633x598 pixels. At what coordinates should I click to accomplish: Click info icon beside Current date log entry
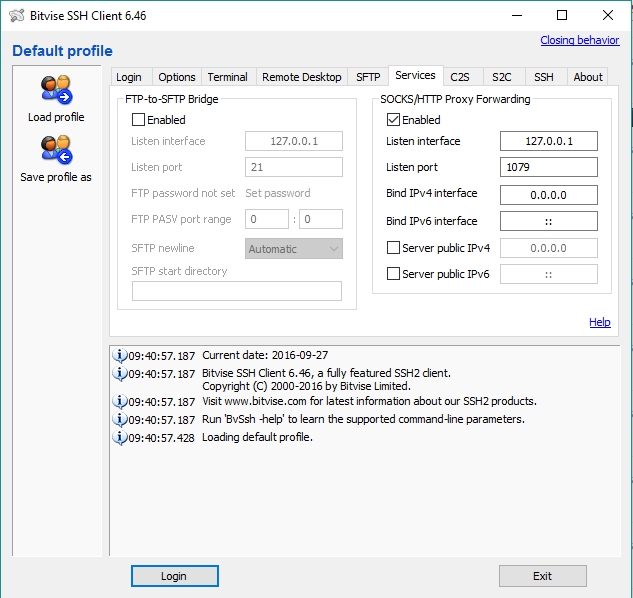(119, 355)
